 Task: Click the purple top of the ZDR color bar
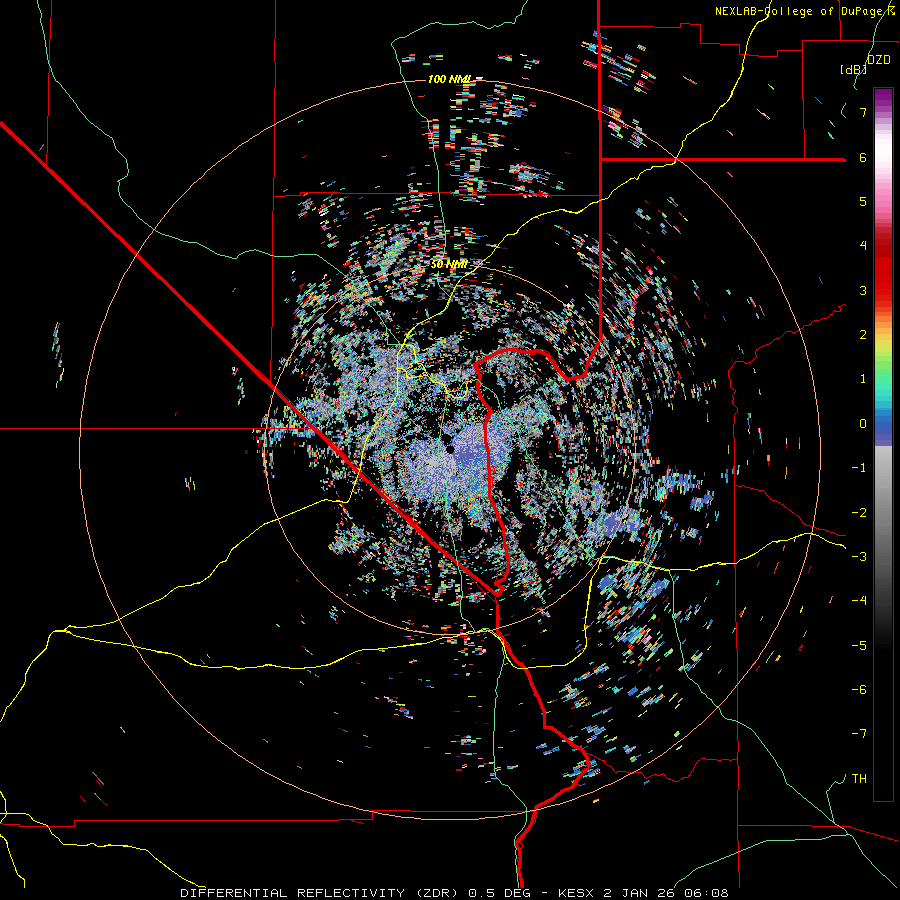(x=883, y=98)
